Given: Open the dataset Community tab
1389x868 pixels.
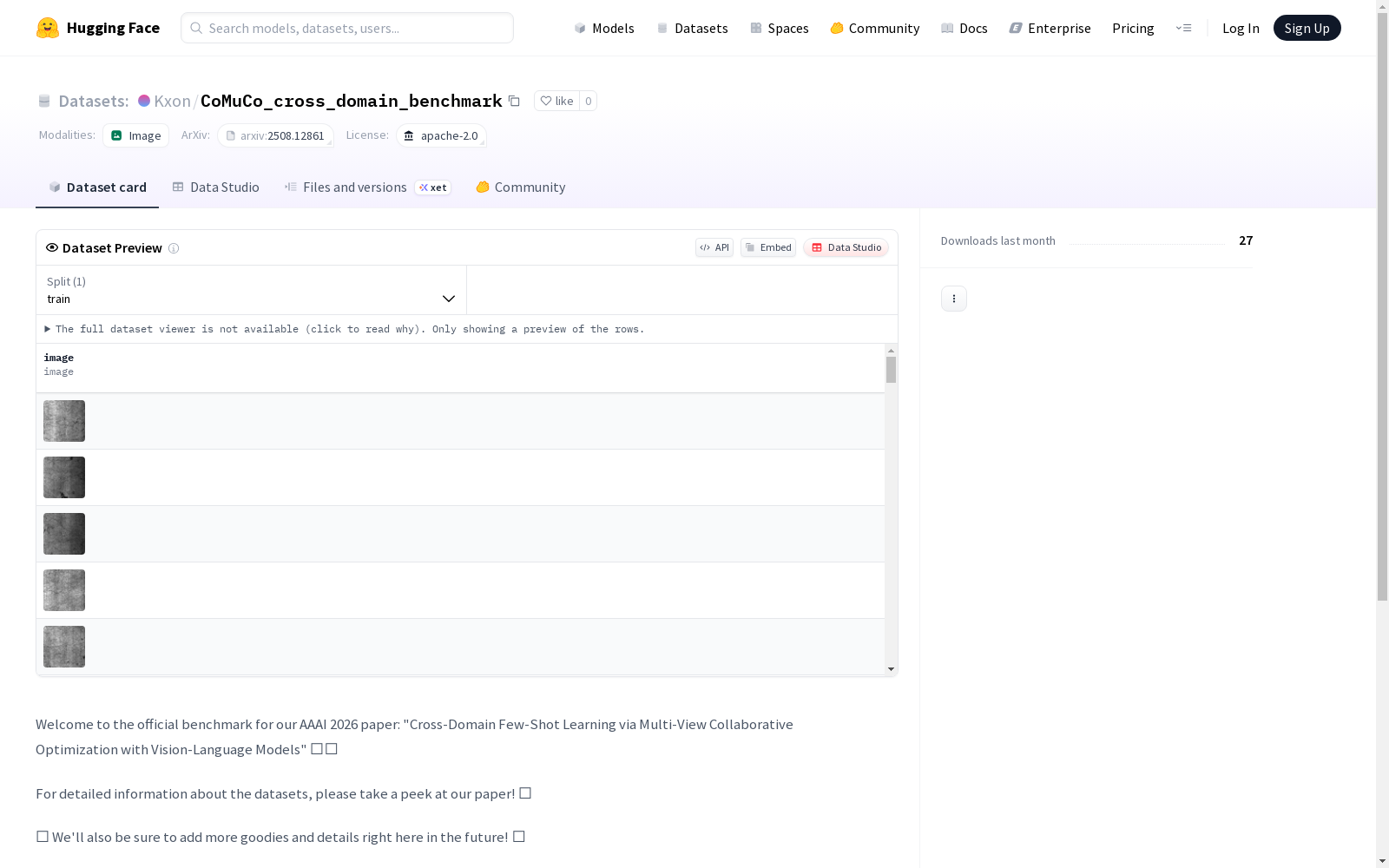Looking at the screenshot, I should (521, 187).
